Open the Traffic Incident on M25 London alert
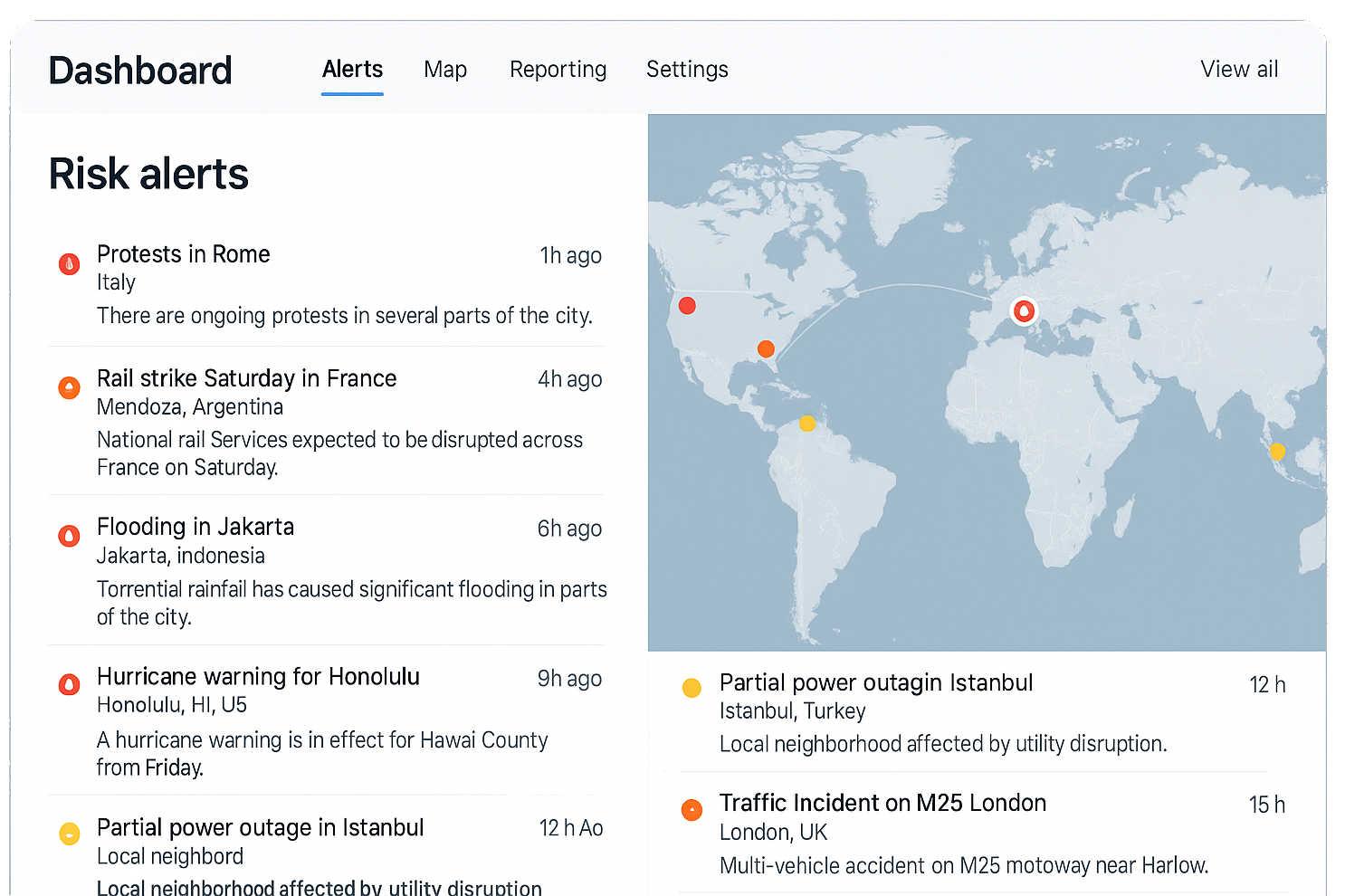The width and height of the screenshot is (1345, 896). pyautogui.click(x=882, y=803)
